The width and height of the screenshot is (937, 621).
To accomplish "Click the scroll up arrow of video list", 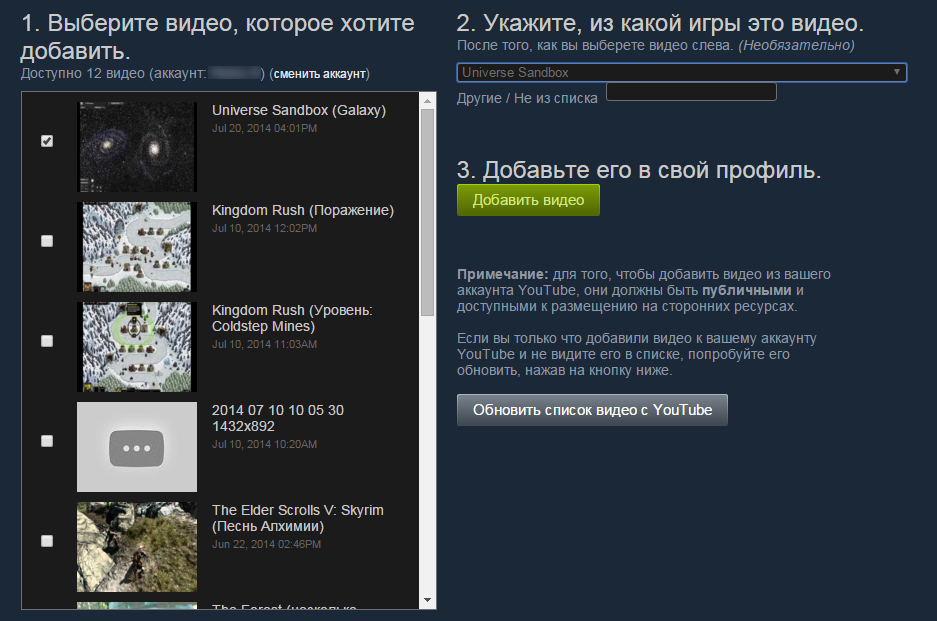I will tap(427, 101).
